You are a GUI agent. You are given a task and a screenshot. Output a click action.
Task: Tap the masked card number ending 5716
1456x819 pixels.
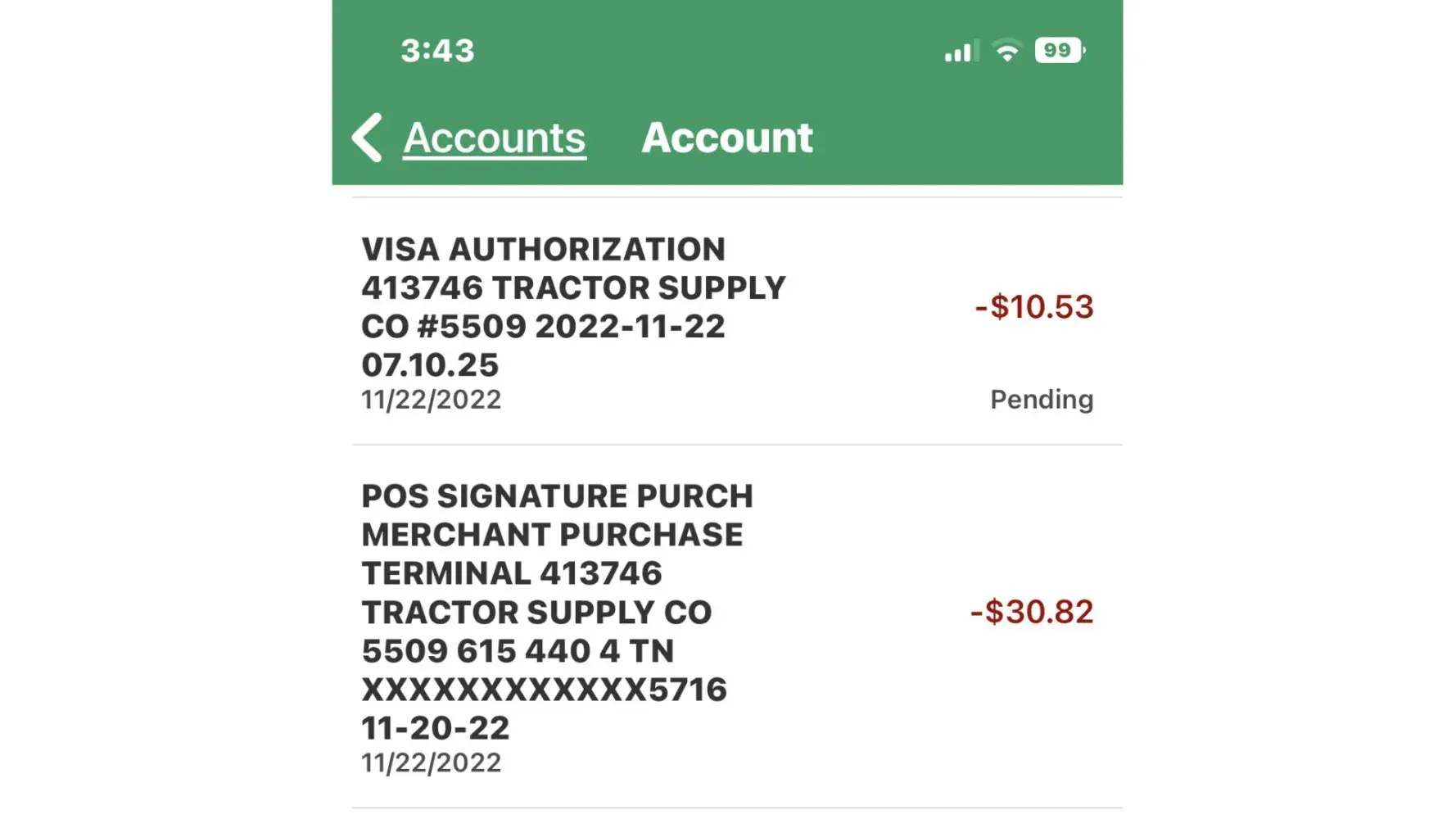[545, 690]
